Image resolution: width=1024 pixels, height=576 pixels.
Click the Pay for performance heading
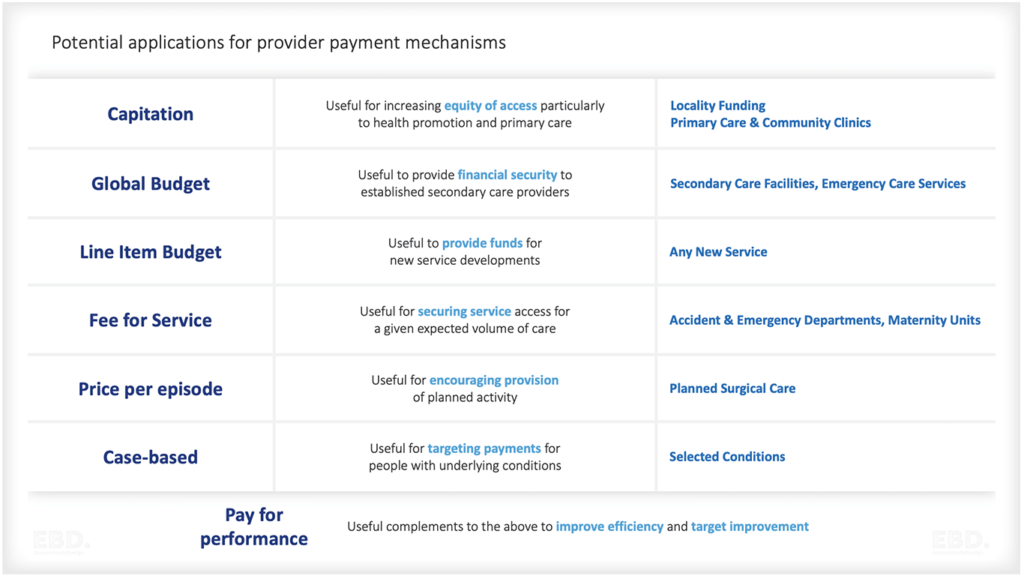pyautogui.click(x=254, y=527)
